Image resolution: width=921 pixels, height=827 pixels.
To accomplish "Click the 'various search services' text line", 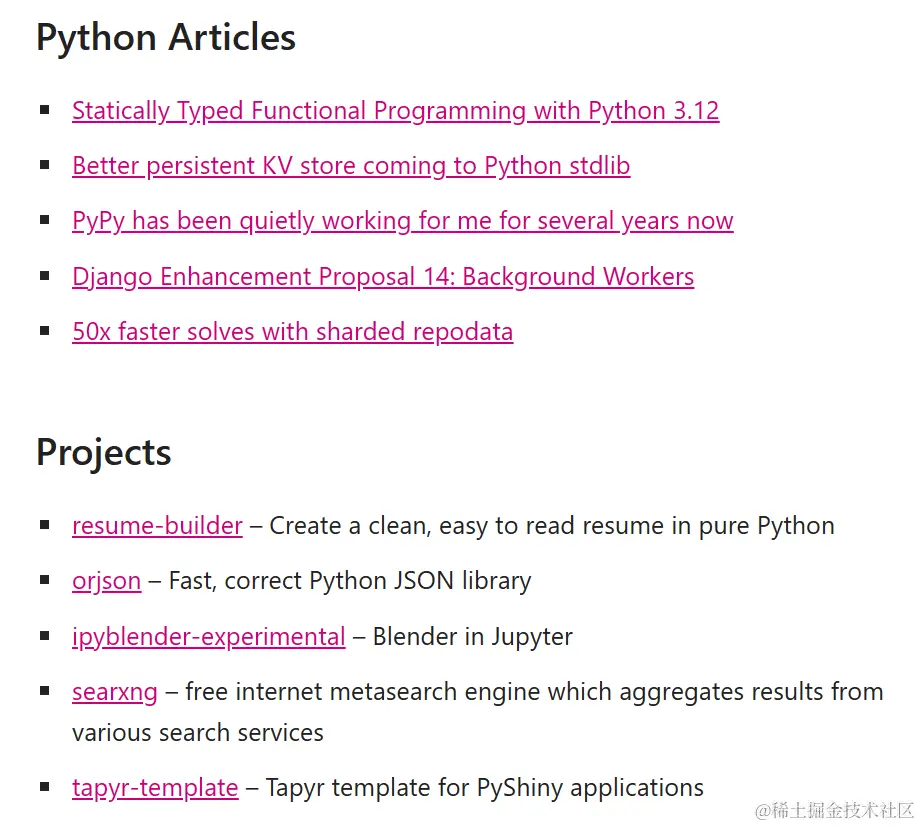I will tap(198, 733).
